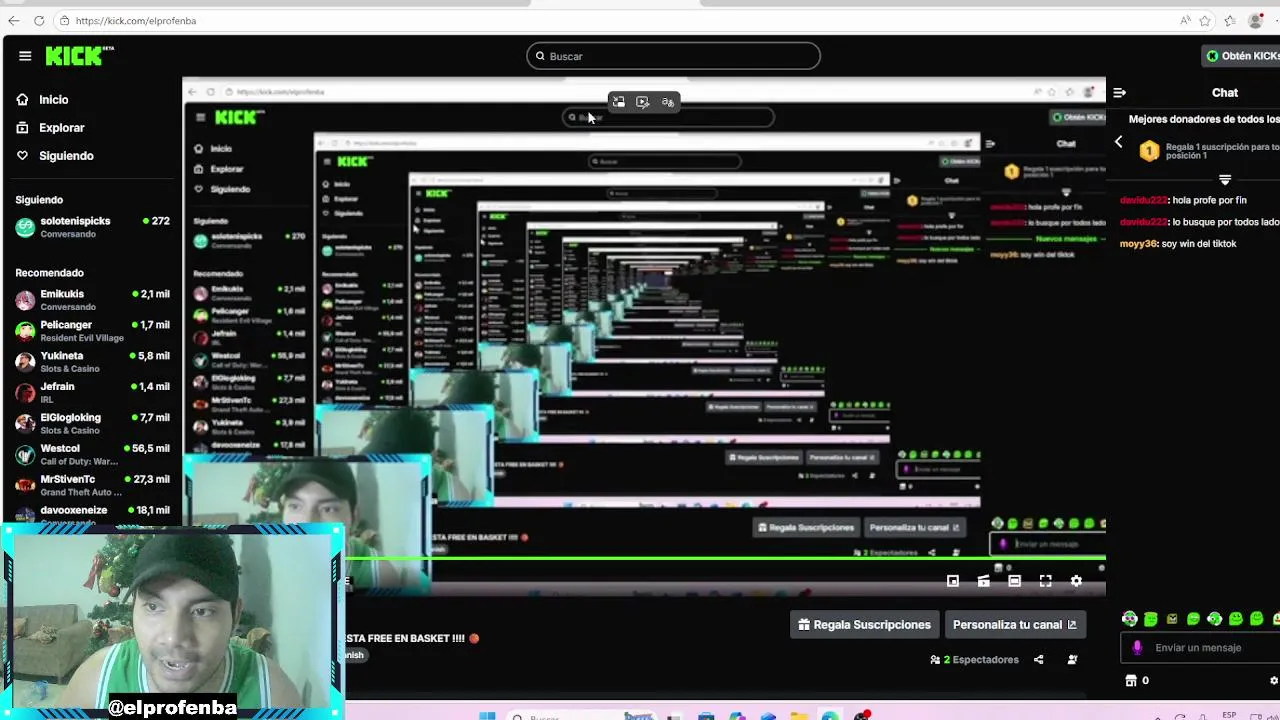Click Regala Suscripciones button
Viewport: 1280px width, 720px height.
[x=864, y=625]
